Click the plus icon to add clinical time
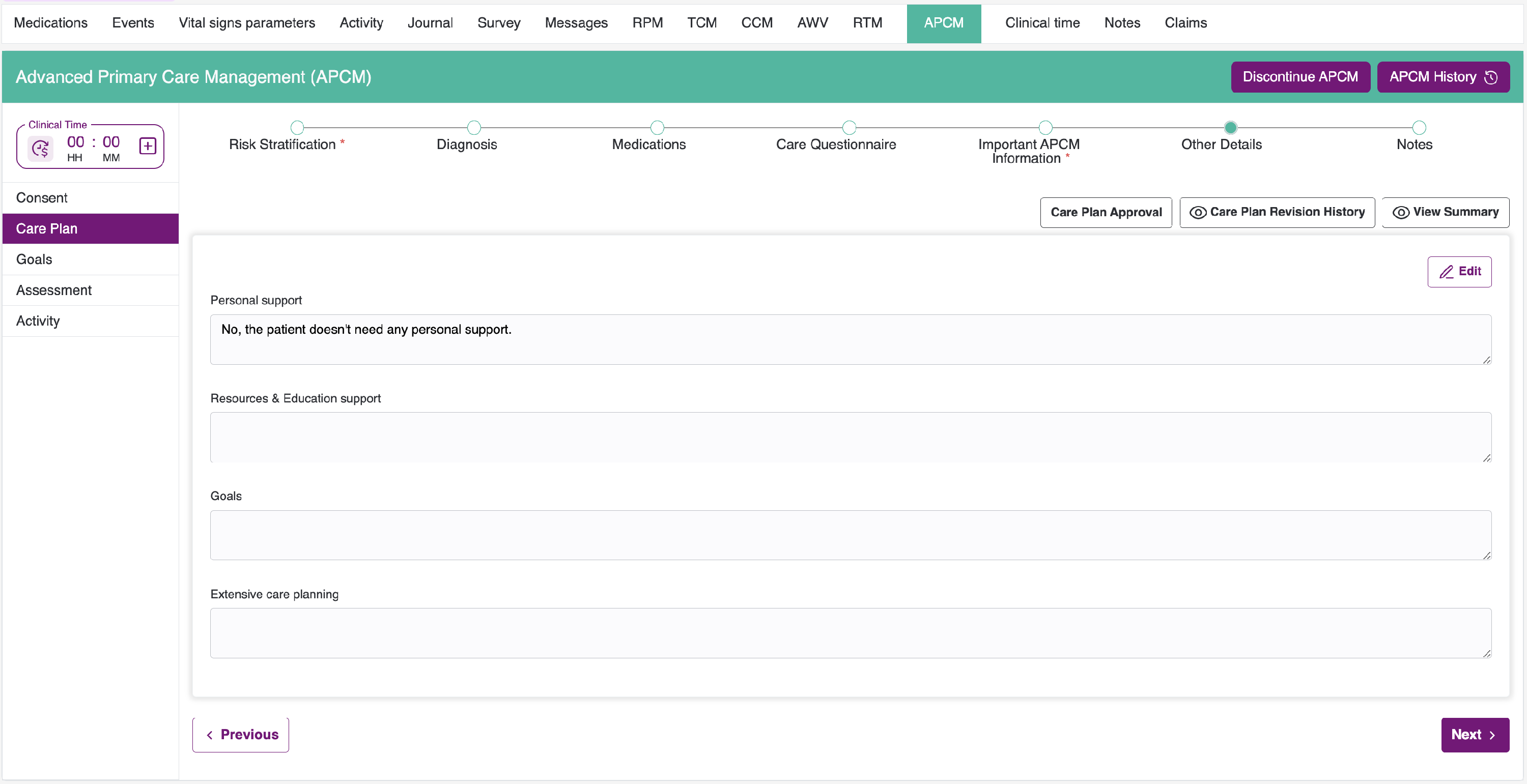The height and width of the screenshot is (784, 1527). (148, 146)
